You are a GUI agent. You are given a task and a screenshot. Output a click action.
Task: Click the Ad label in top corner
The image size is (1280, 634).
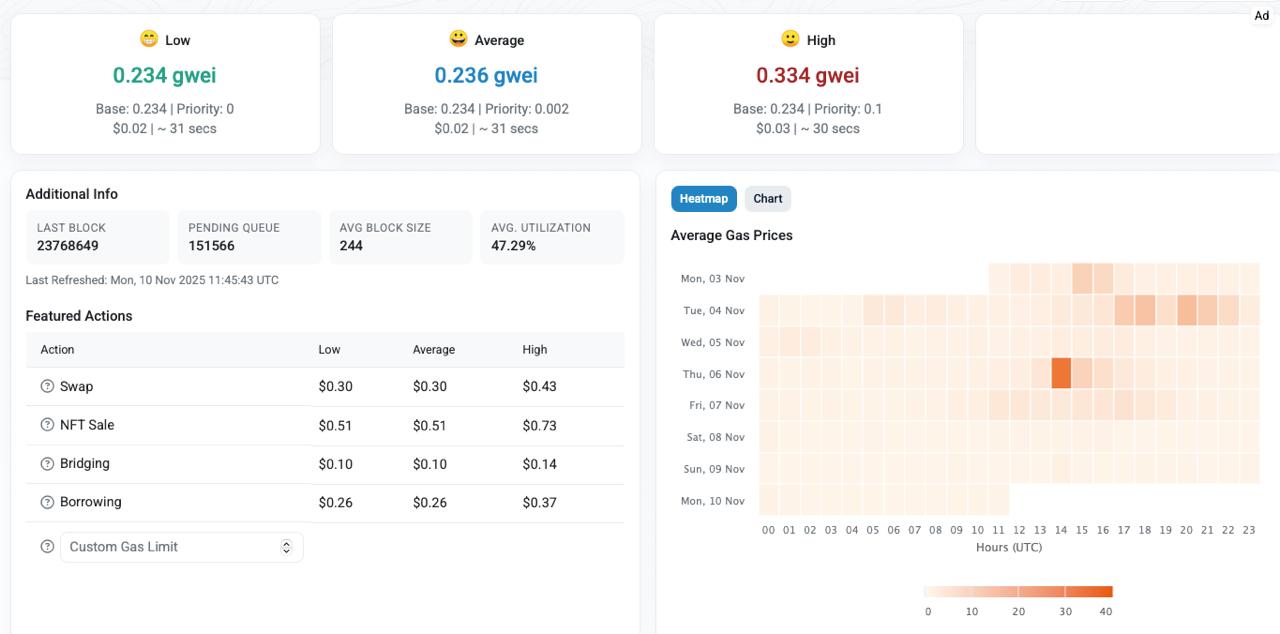click(x=1262, y=16)
